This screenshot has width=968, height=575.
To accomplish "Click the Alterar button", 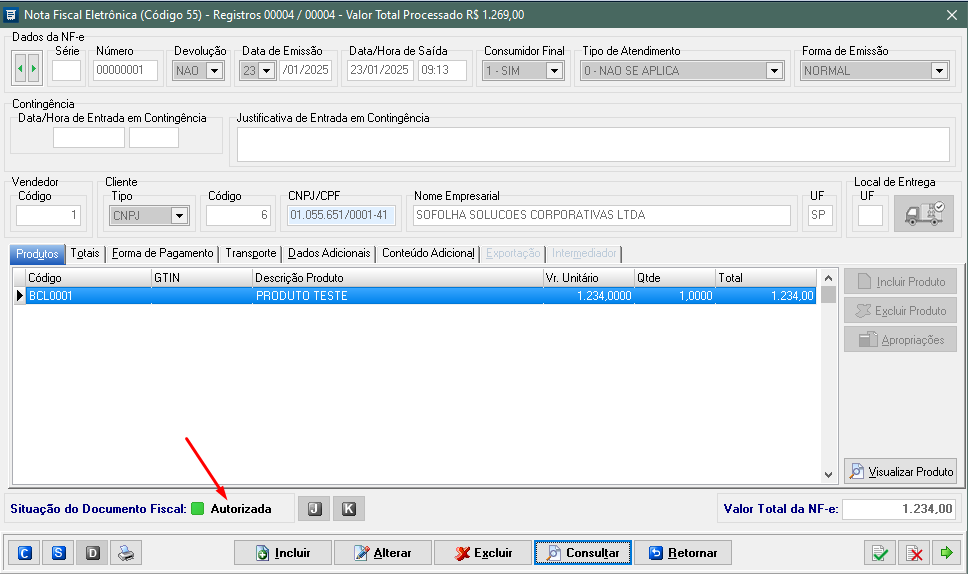I will coord(382,552).
